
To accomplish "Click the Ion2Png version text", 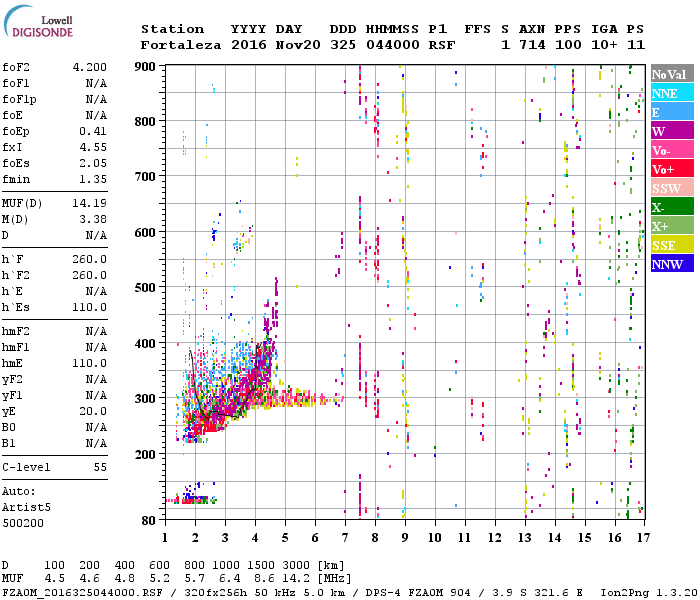I will (649, 593).
